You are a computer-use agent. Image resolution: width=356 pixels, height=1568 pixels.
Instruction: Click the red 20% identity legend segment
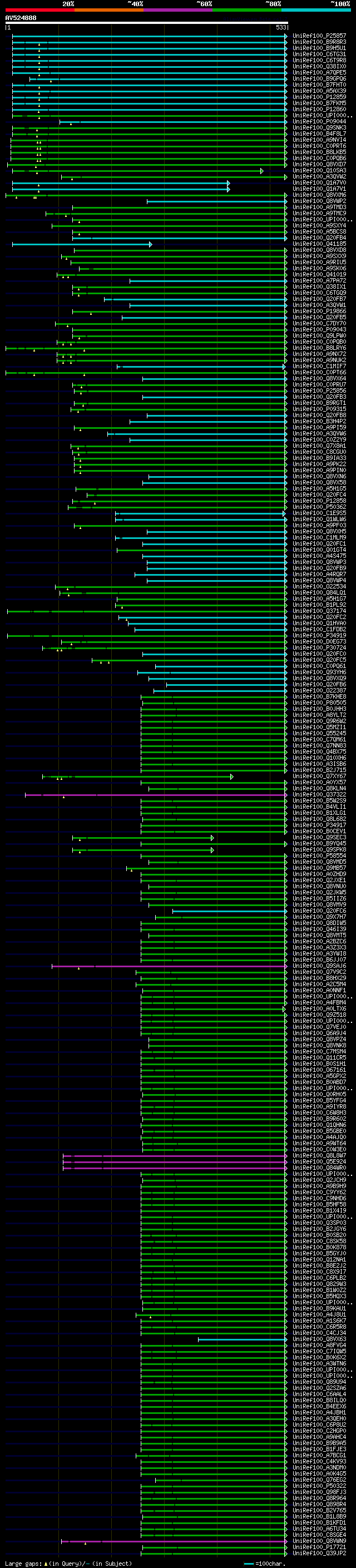[x=39, y=10]
